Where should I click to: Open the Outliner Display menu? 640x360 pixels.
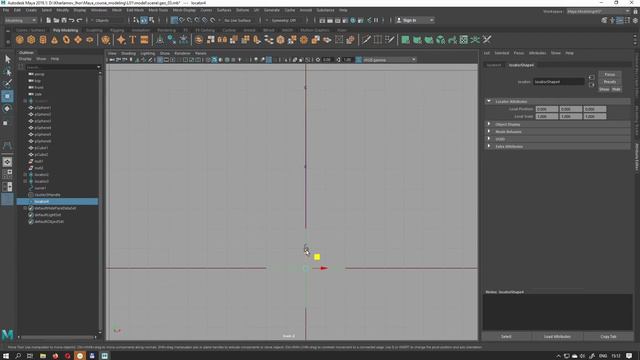click(x=25, y=59)
